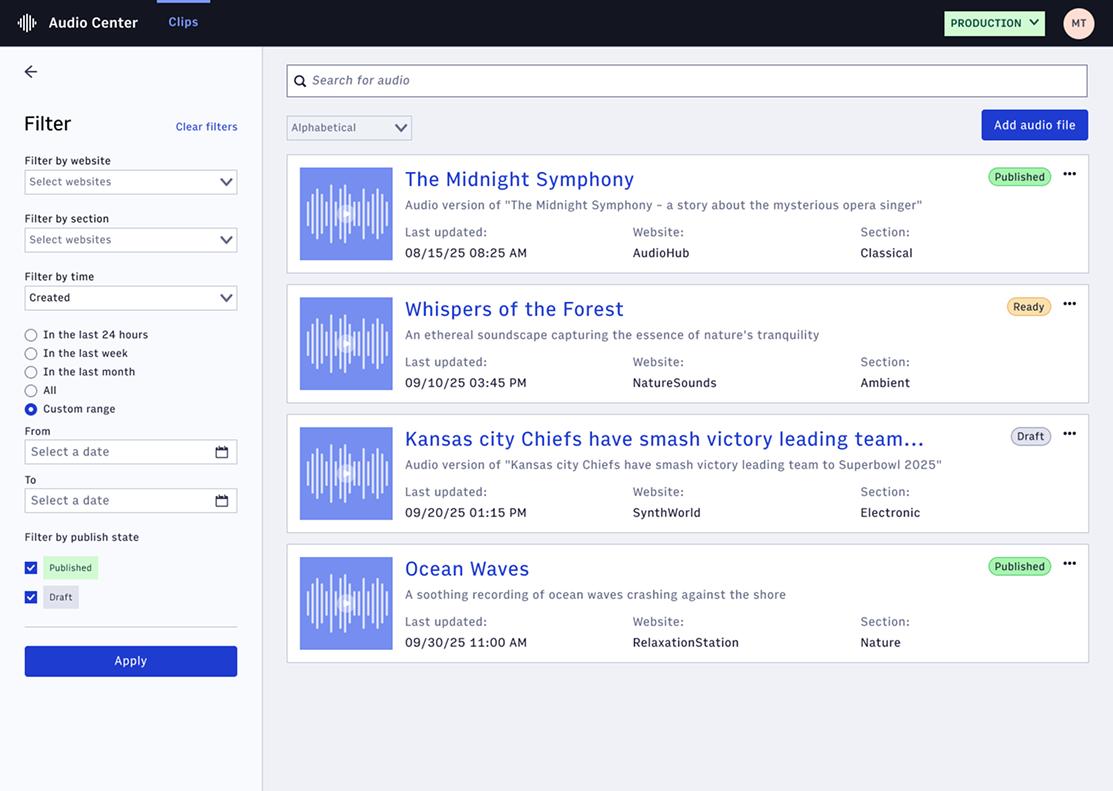Play Whispers of the Forest waveform thumbnail

[346, 344]
